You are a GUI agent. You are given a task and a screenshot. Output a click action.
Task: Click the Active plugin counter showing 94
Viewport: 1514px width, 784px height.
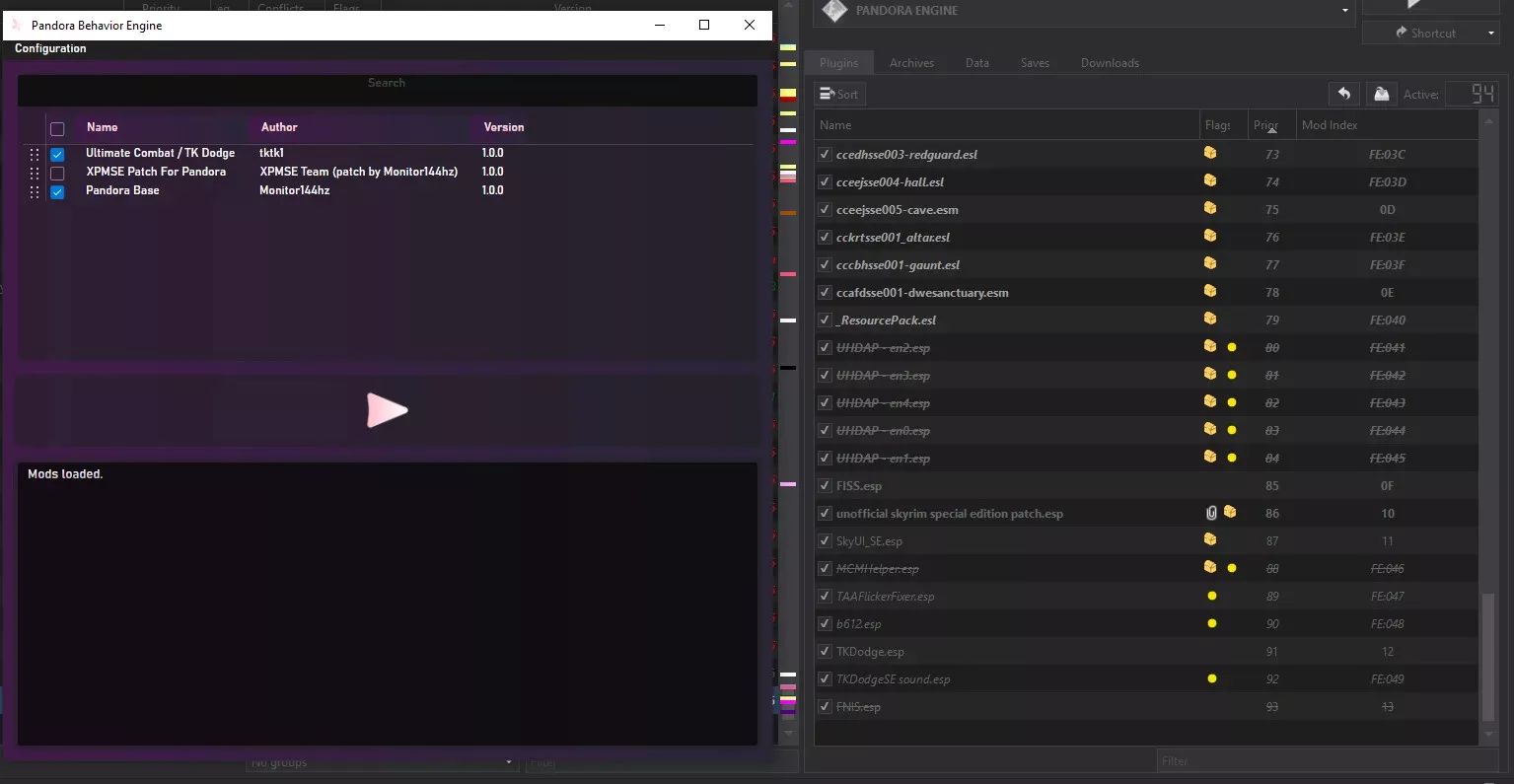coord(1473,94)
